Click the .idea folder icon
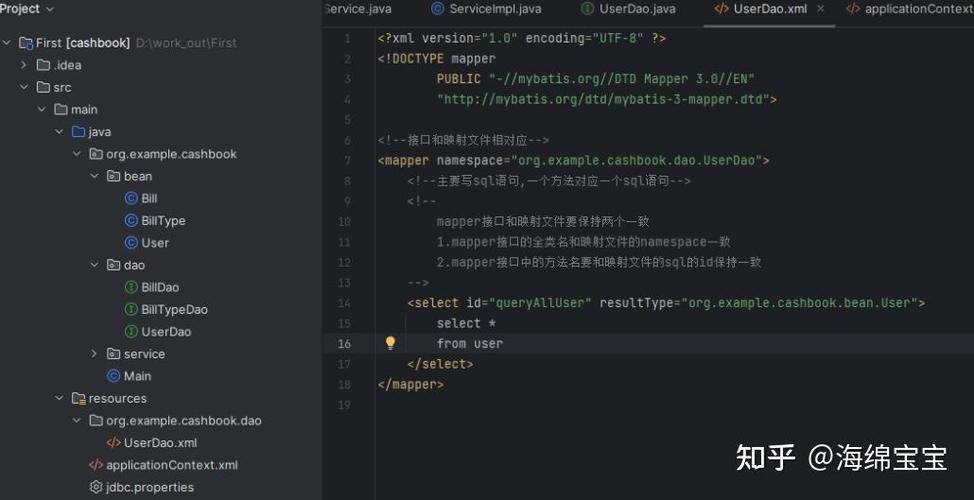The image size is (974, 500). click(43, 65)
